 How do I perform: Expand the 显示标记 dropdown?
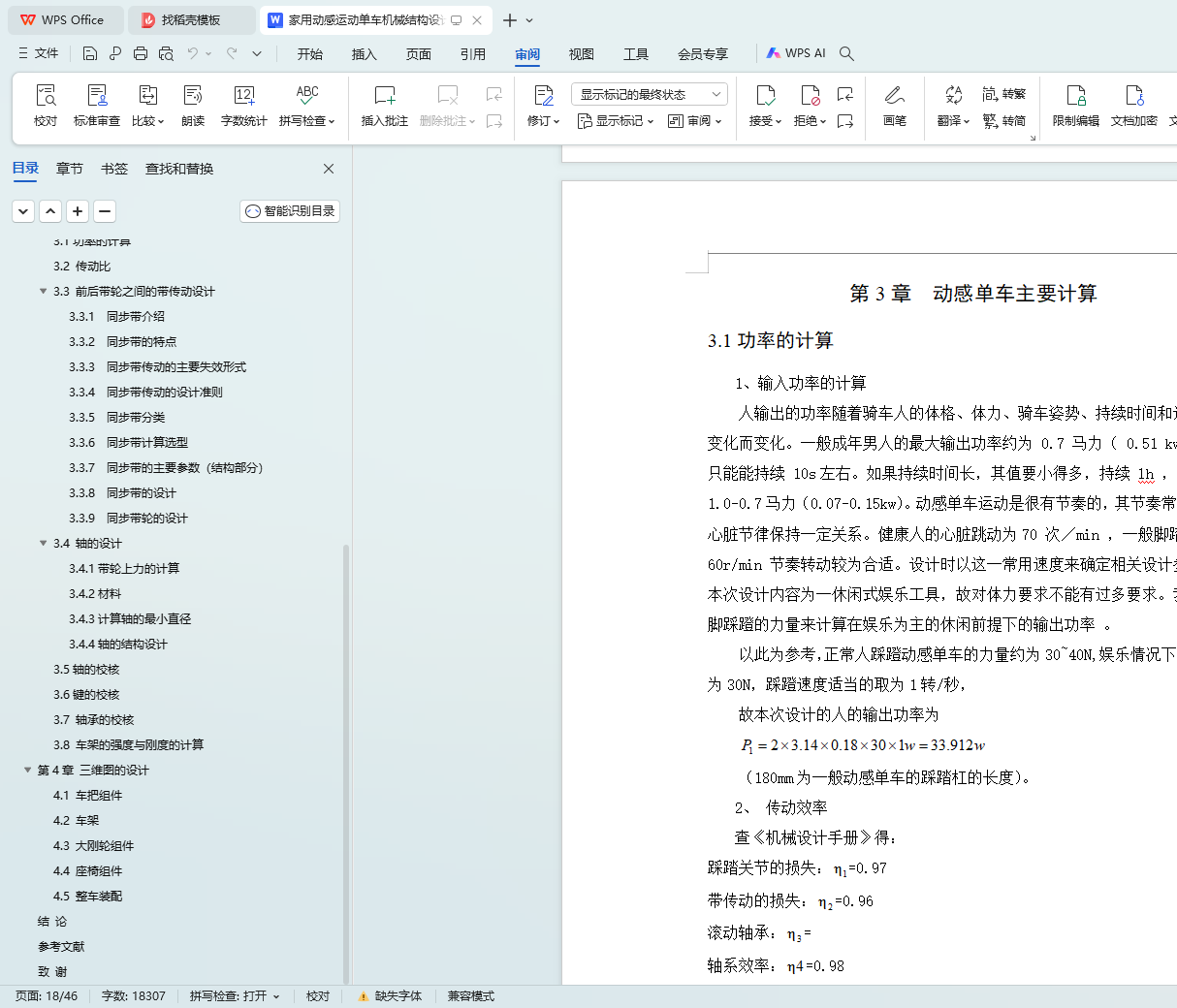click(616, 121)
